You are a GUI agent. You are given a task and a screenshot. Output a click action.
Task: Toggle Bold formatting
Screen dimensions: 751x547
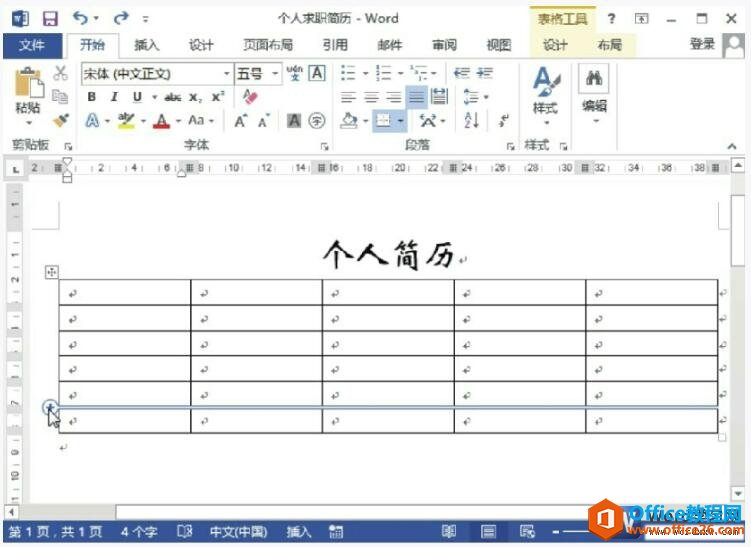(x=91, y=97)
